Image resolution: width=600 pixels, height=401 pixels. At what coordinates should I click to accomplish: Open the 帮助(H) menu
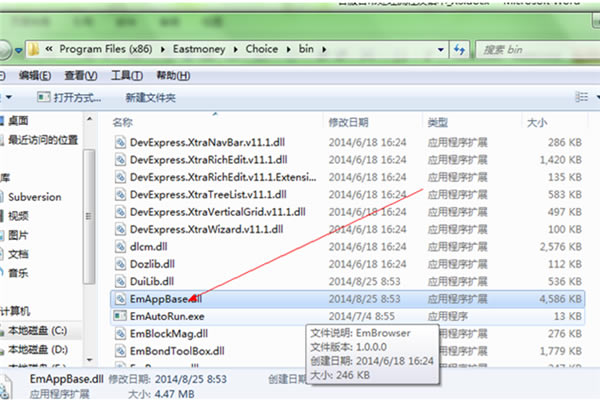173,76
